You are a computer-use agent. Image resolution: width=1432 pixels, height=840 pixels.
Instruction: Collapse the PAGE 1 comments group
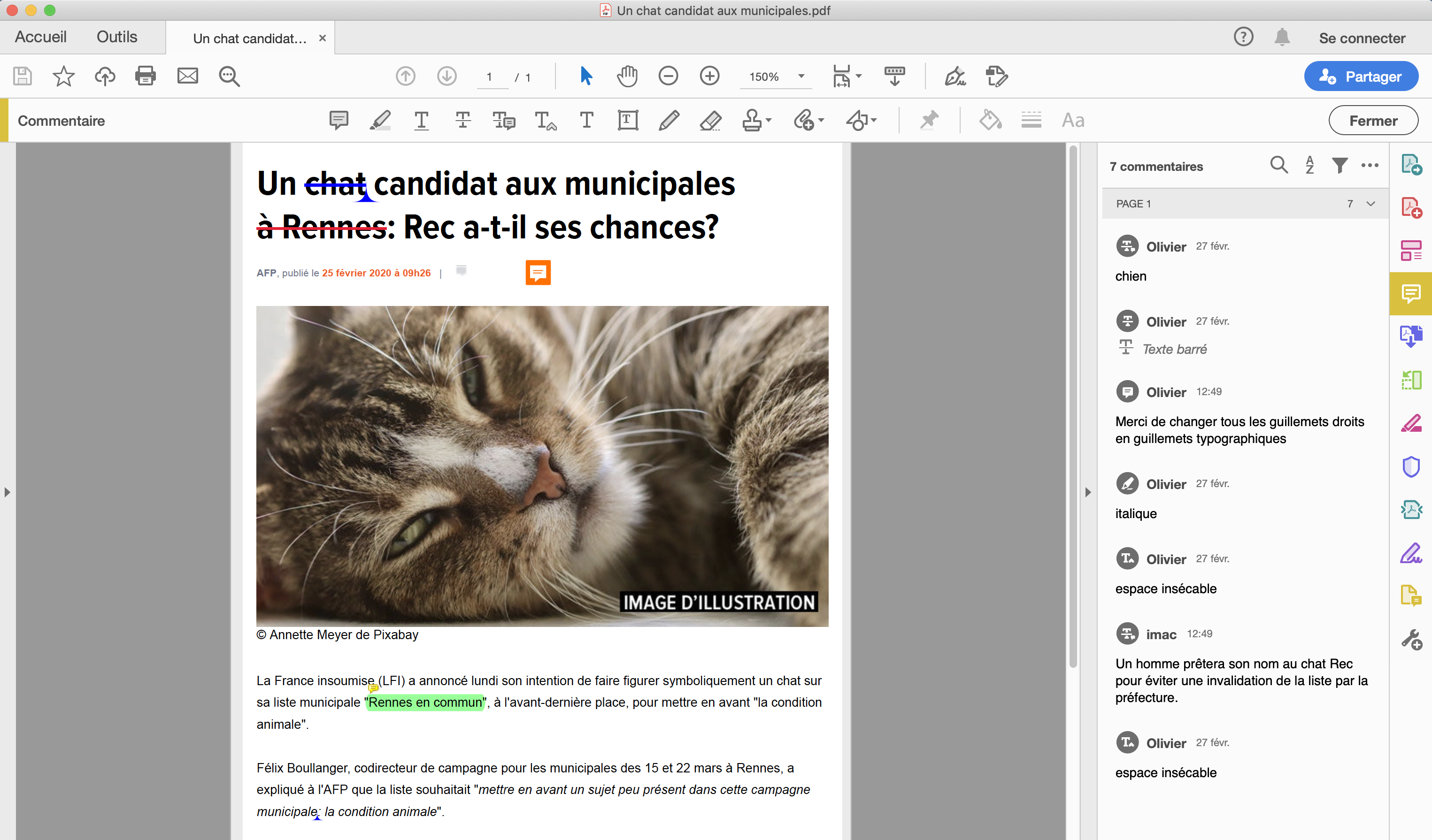pos(1370,203)
